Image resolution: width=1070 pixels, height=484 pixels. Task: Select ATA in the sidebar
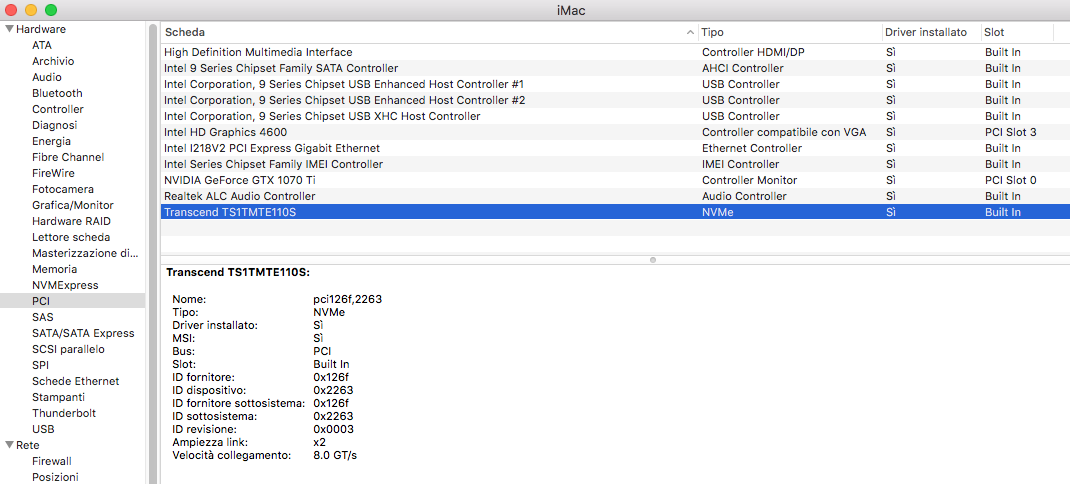click(x=42, y=45)
